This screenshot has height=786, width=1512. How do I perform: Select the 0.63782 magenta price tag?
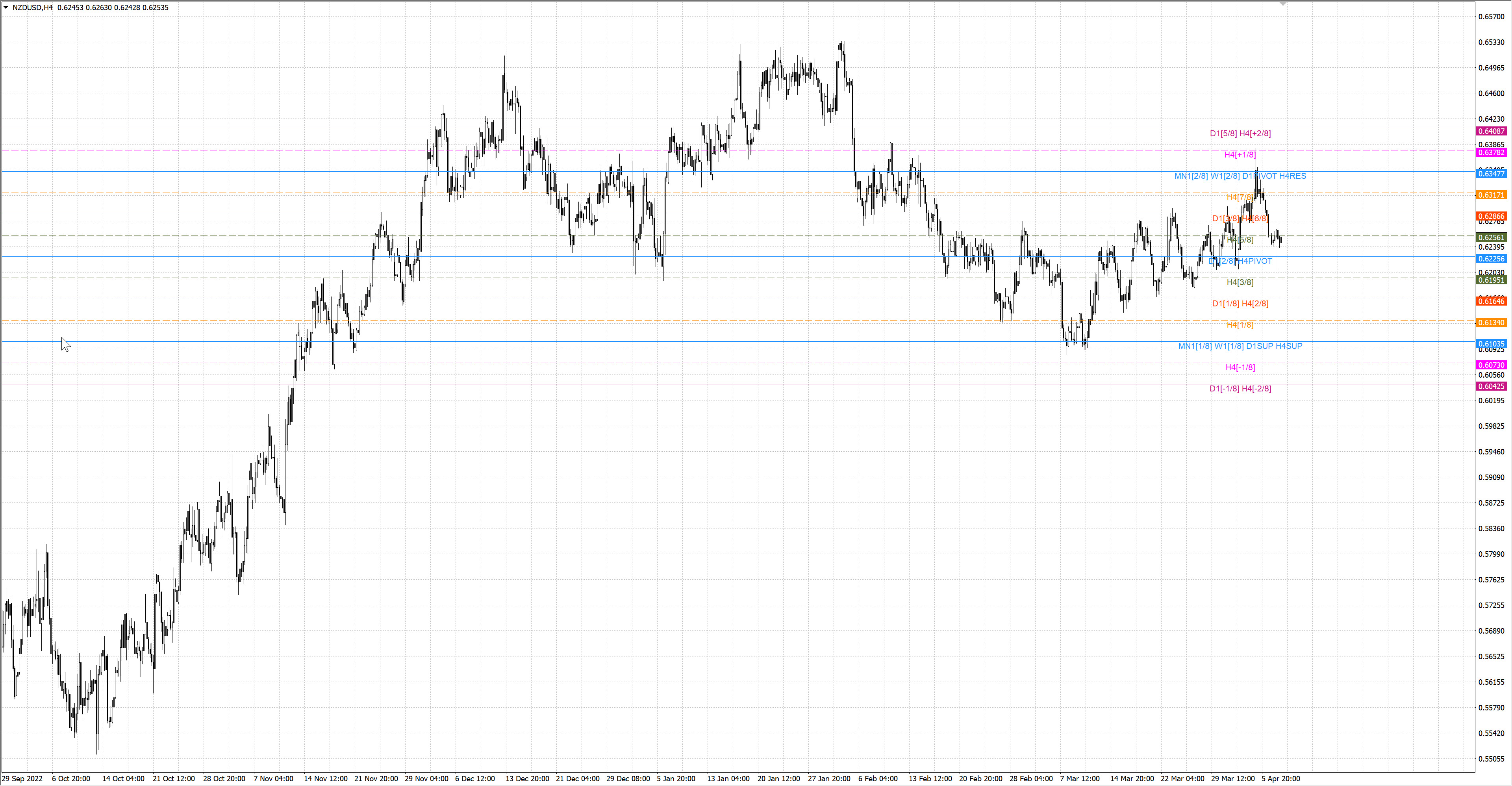[1492, 153]
